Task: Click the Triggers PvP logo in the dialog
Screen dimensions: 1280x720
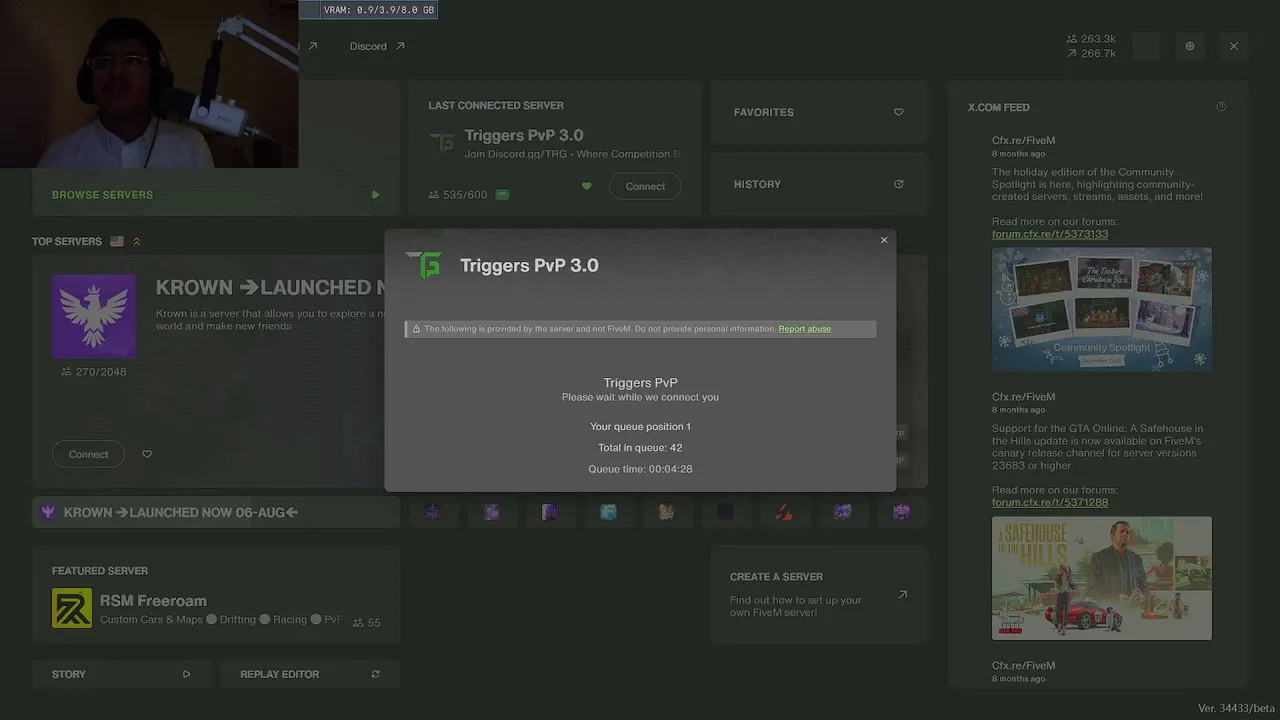Action: tap(424, 265)
